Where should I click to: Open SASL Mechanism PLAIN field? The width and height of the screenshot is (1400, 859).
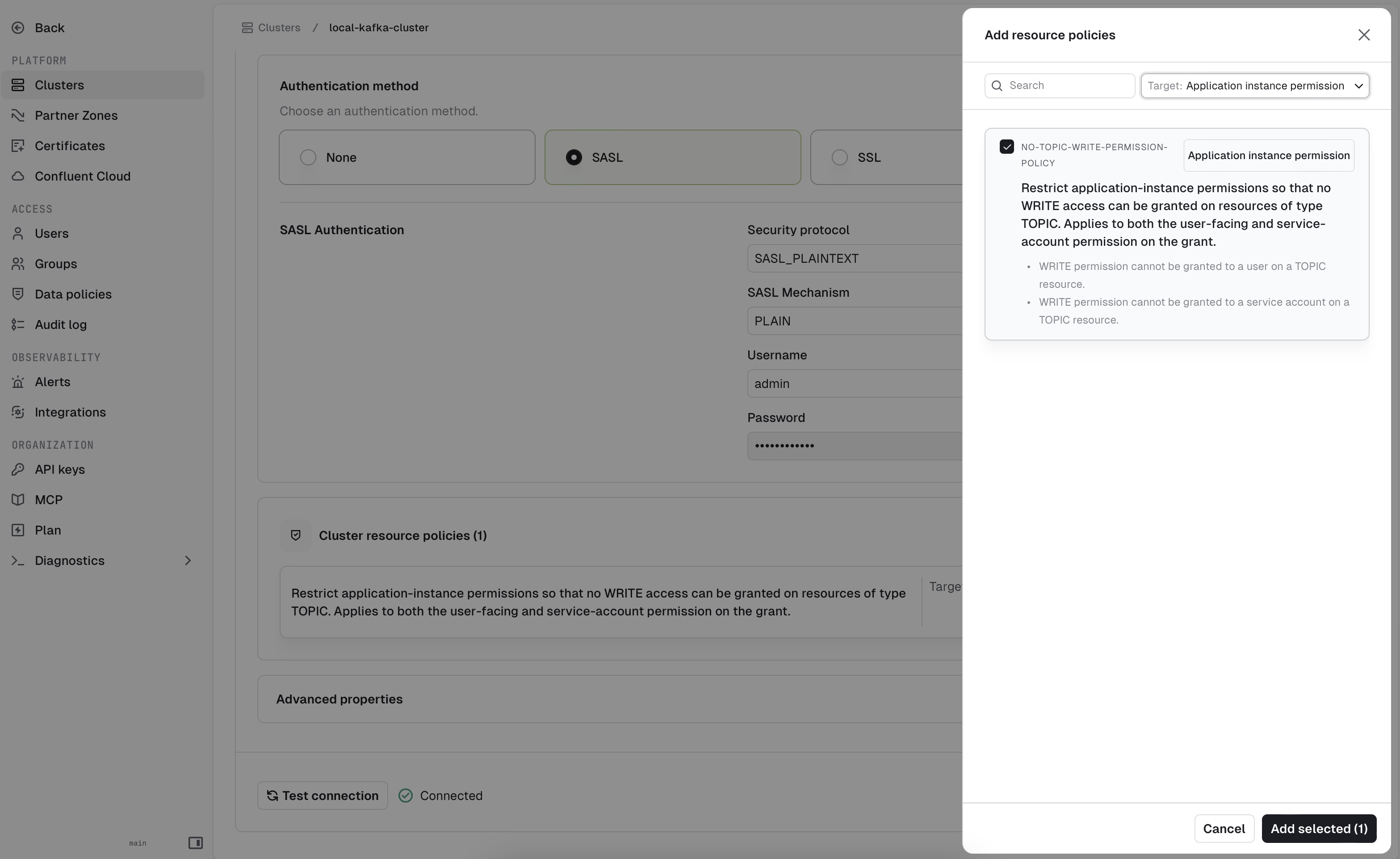855,321
